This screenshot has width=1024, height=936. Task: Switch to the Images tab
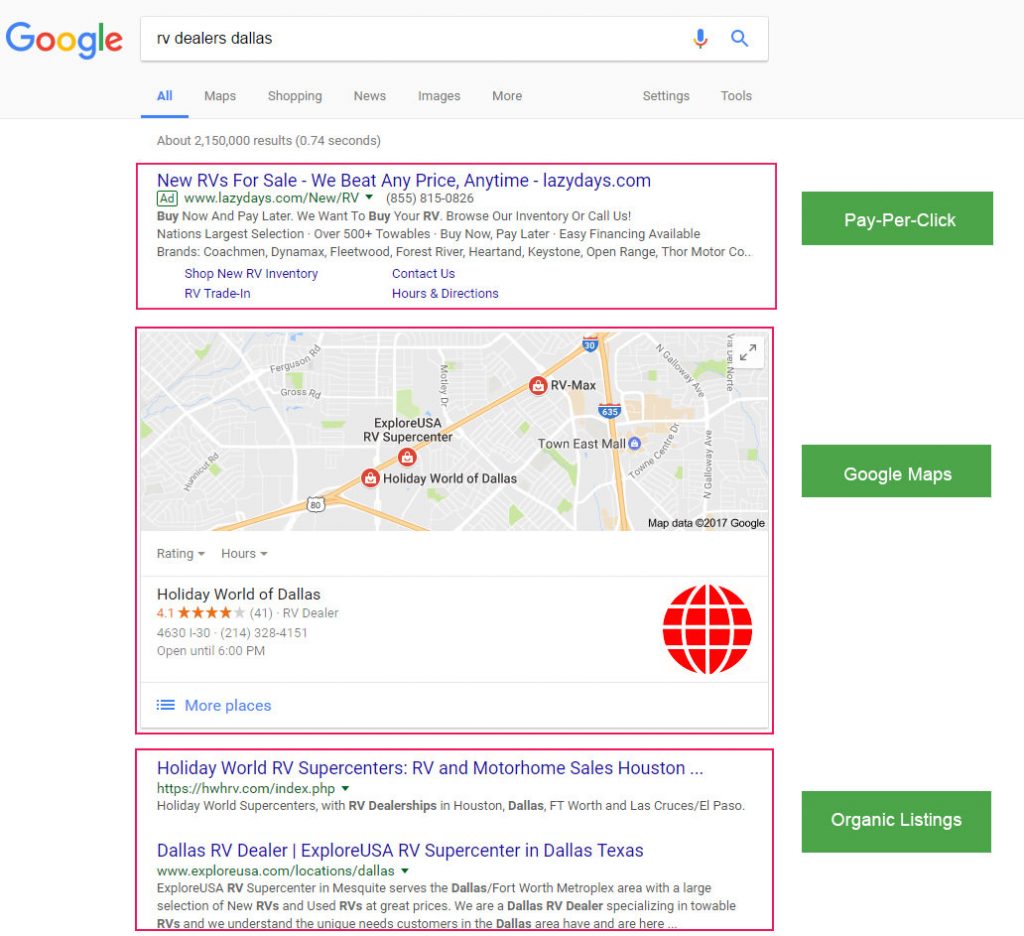click(439, 96)
